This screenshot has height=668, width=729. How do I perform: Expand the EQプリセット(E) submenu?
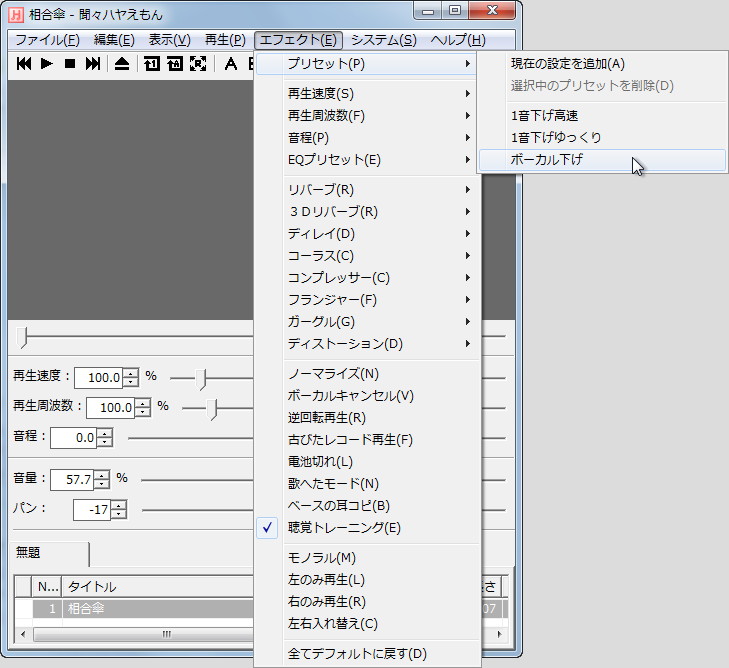pos(368,159)
